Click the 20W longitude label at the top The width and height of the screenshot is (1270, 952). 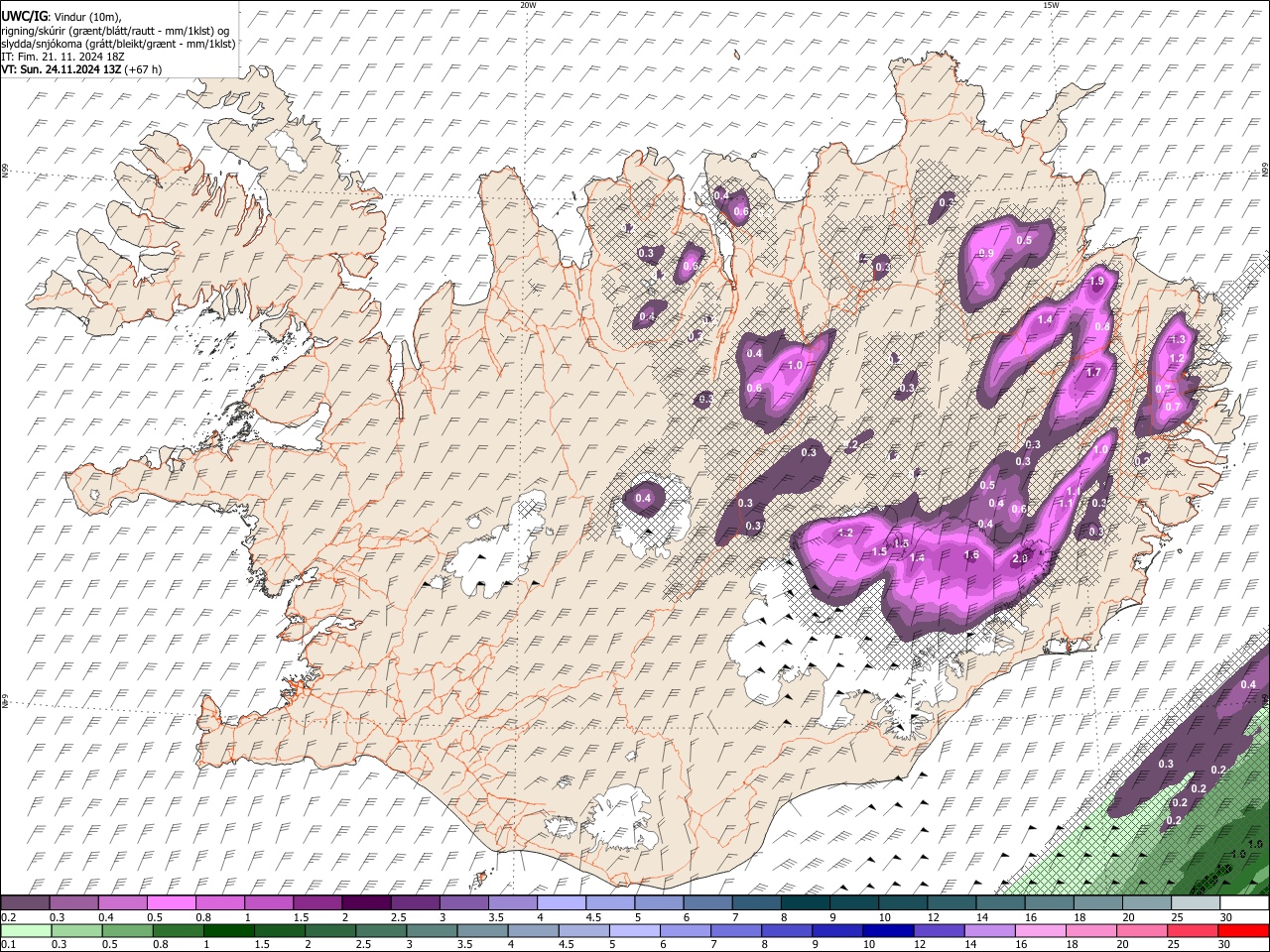point(528,5)
